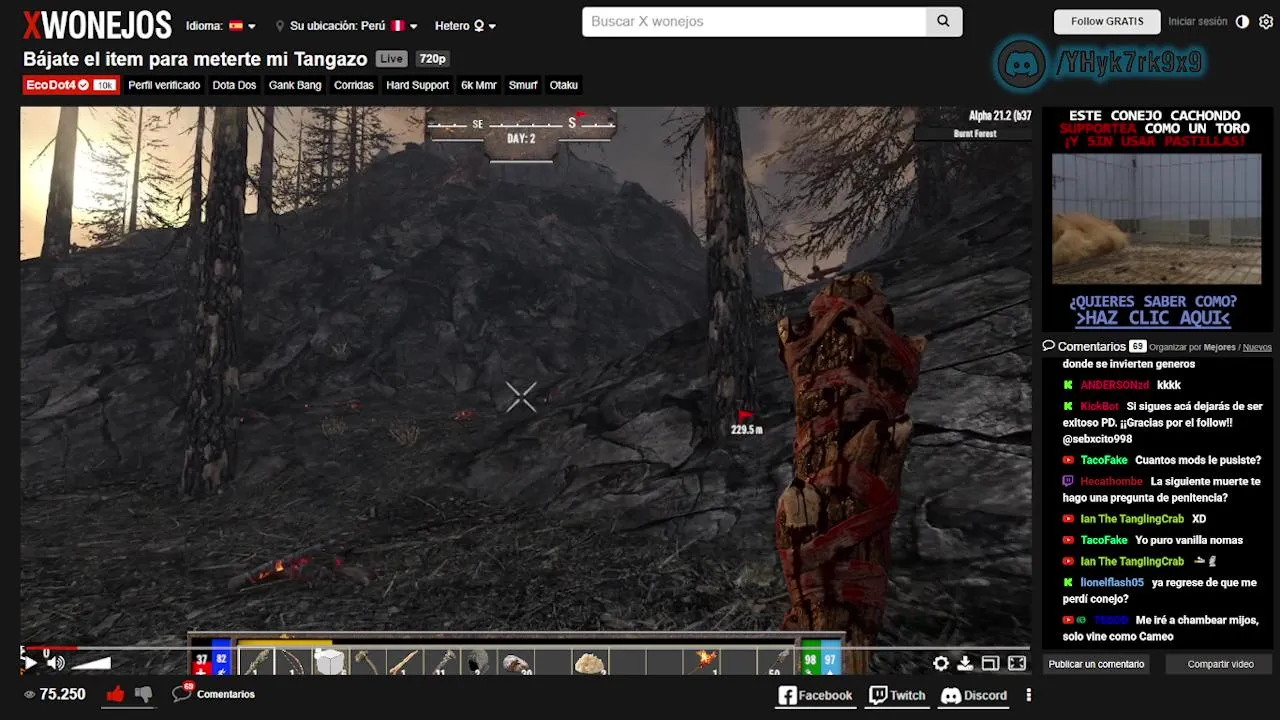This screenshot has width=1280, height=720.
Task: Sort comments by Mejores
Action: [1219, 347]
